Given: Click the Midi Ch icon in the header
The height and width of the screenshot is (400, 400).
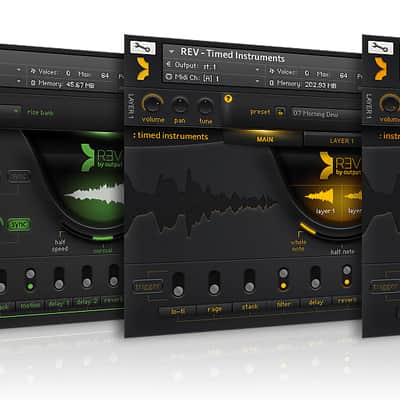Looking at the screenshot, I should [x=169, y=77].
